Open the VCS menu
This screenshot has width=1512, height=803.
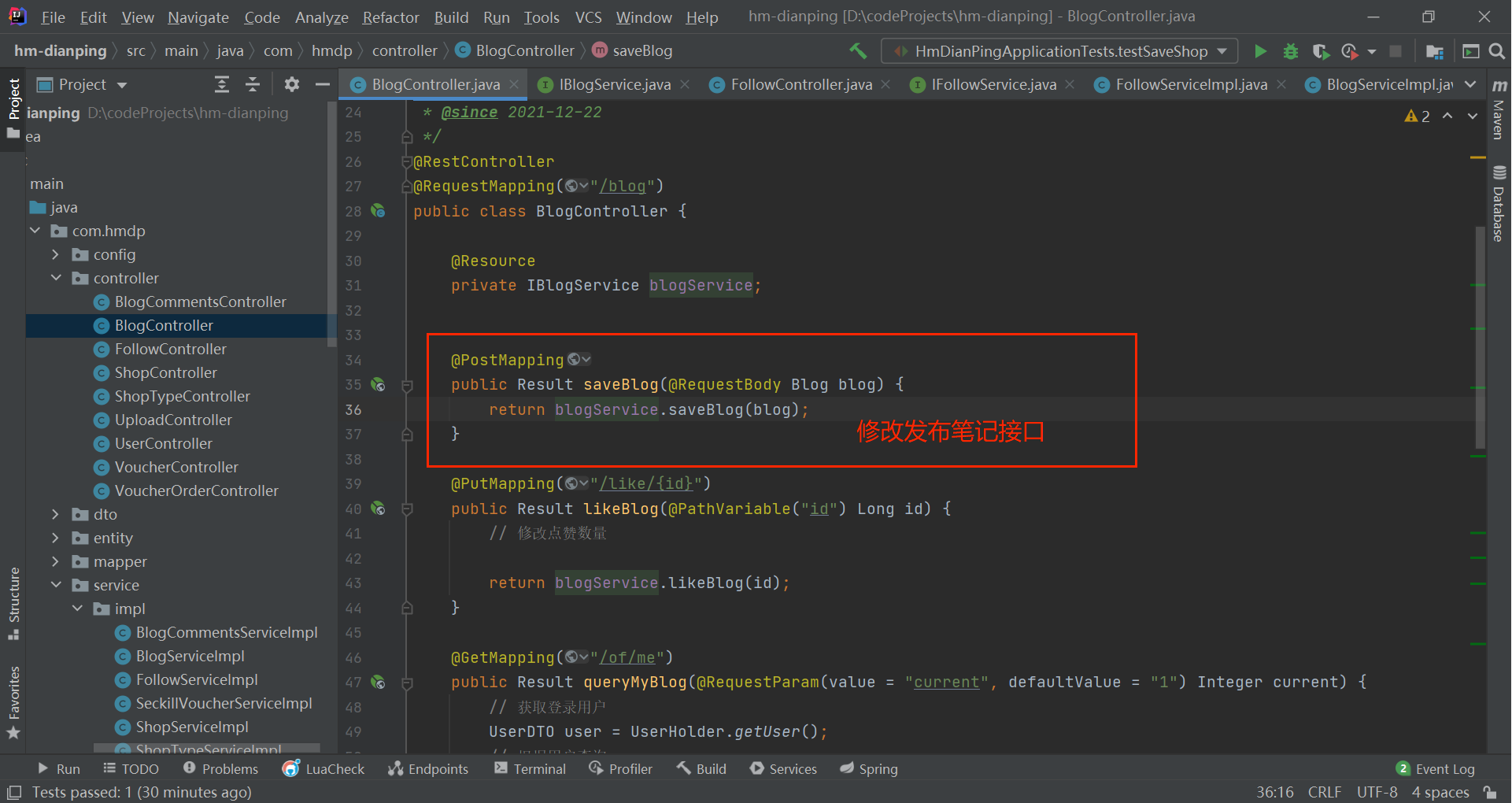pos(588,17)
